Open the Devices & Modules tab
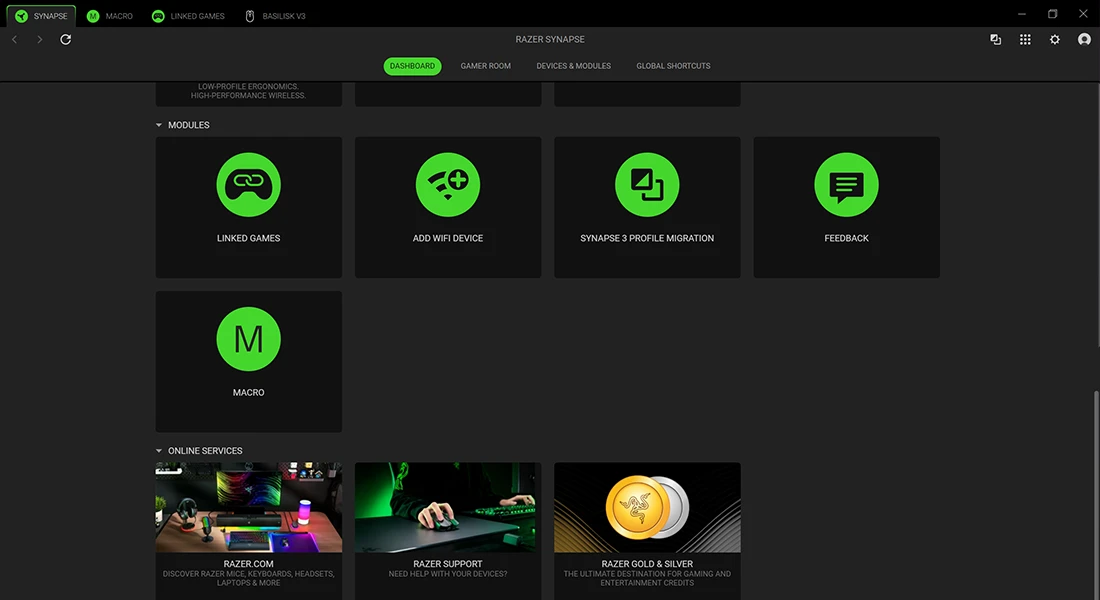 pos(573,66)
